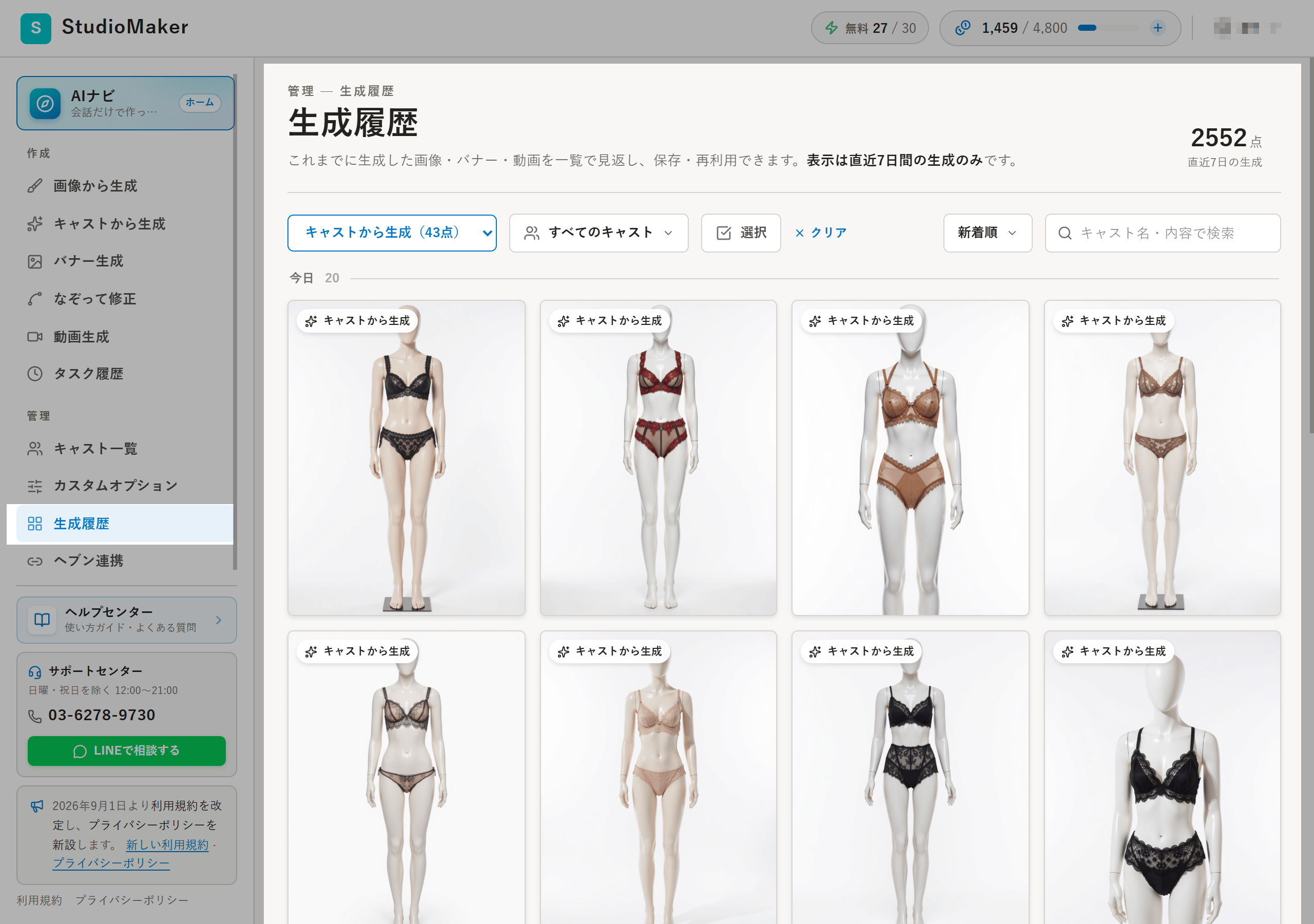
Task: Click the ホーム badge in AIナビ
Action: click(200, 103)
